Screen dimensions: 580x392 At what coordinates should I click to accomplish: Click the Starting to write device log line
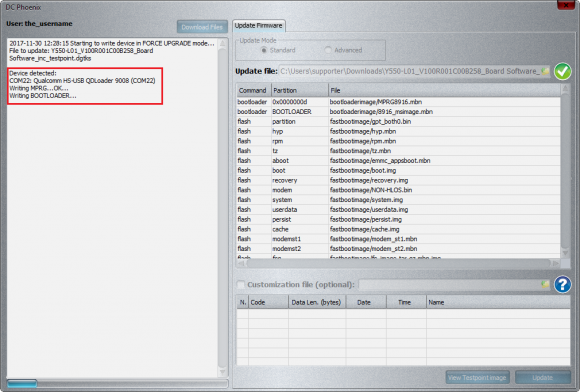[x=112, y=43]
